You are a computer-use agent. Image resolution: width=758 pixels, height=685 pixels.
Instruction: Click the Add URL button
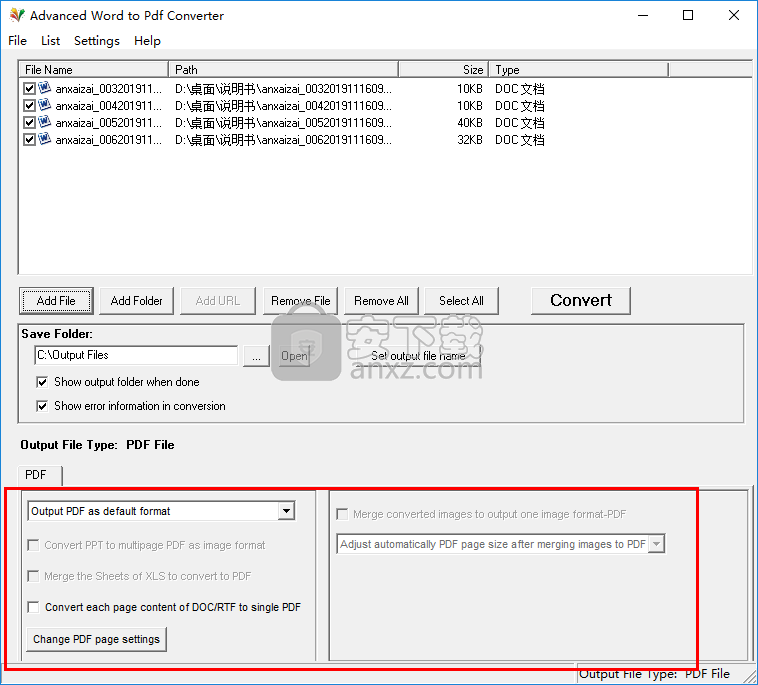tap(218, 301)
